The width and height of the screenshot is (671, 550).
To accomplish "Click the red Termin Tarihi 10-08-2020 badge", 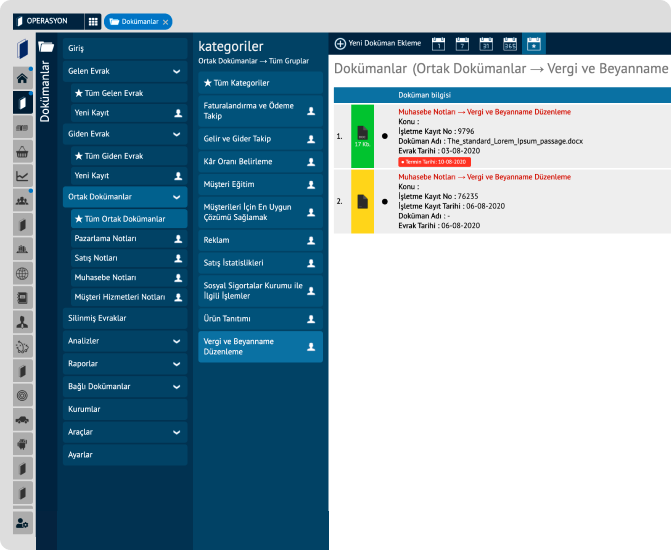I will [x=434, y=162].
